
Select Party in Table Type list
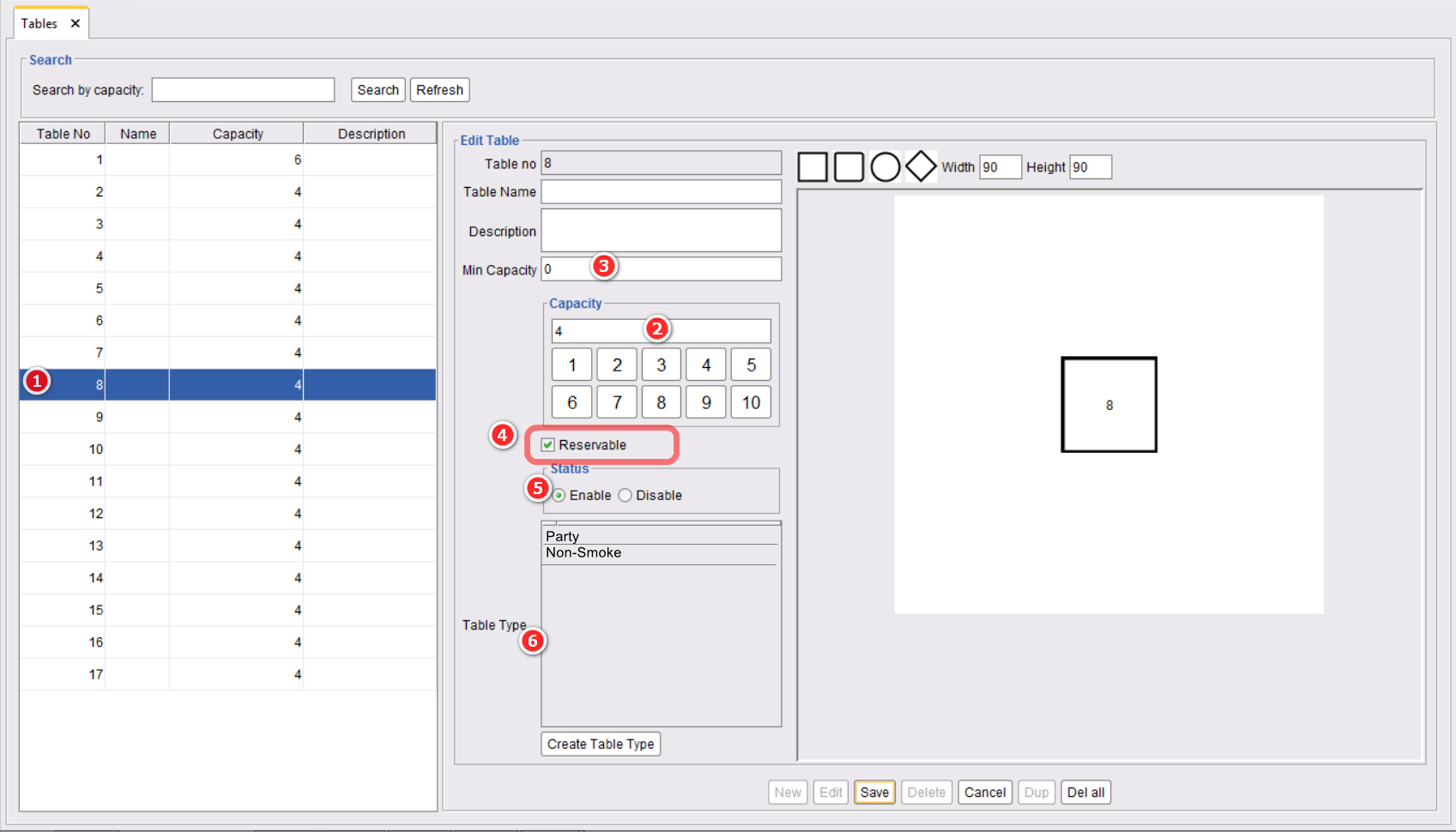click(x=661, y=536)
